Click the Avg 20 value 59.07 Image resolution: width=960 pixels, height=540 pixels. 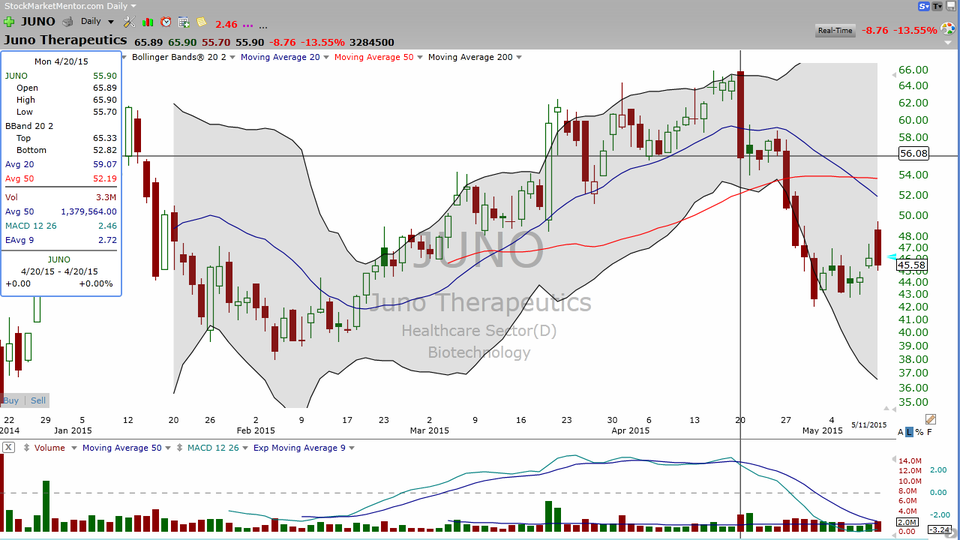click(105, 164)
